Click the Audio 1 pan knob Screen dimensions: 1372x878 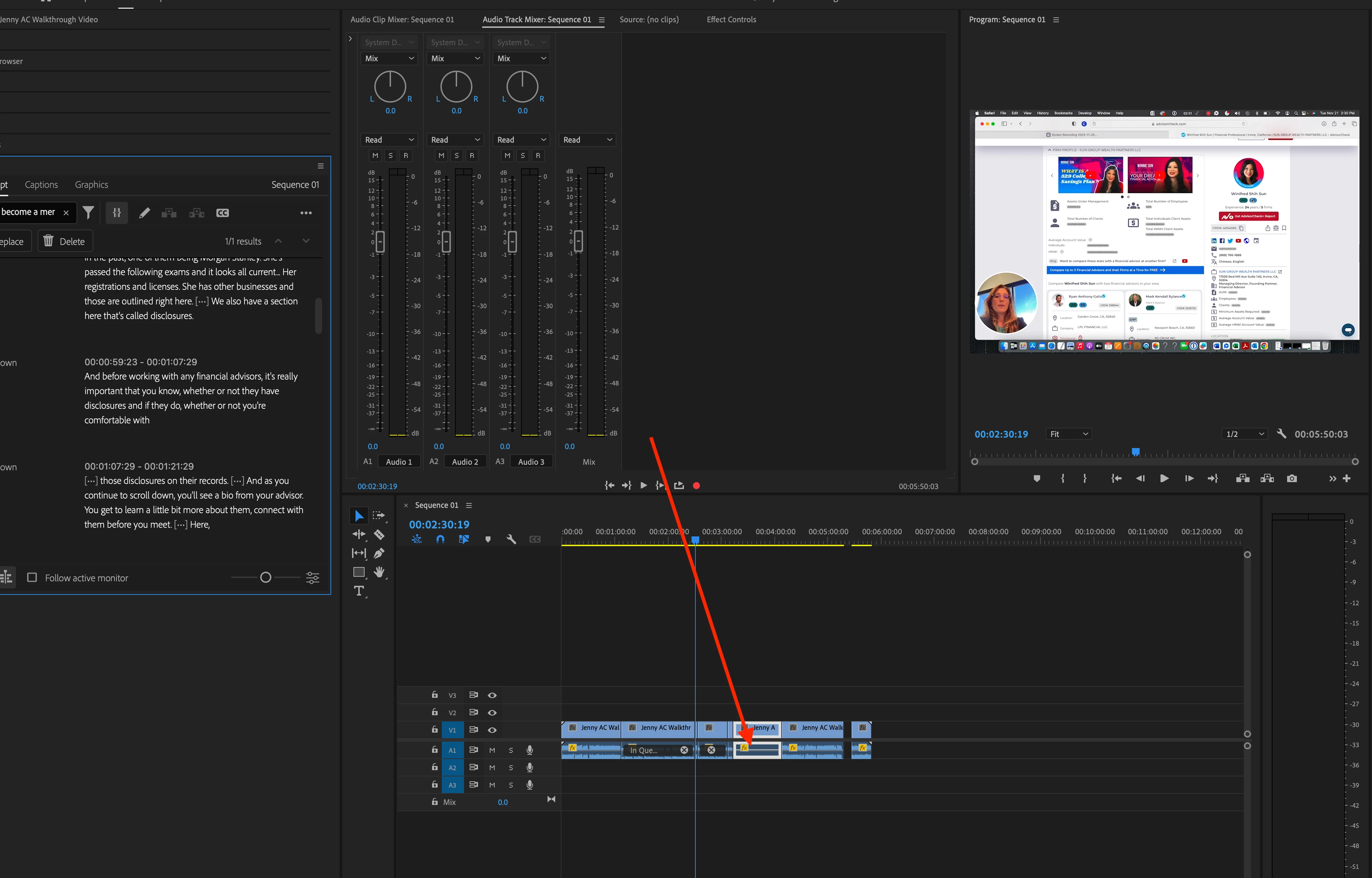(x=390, y=87)
